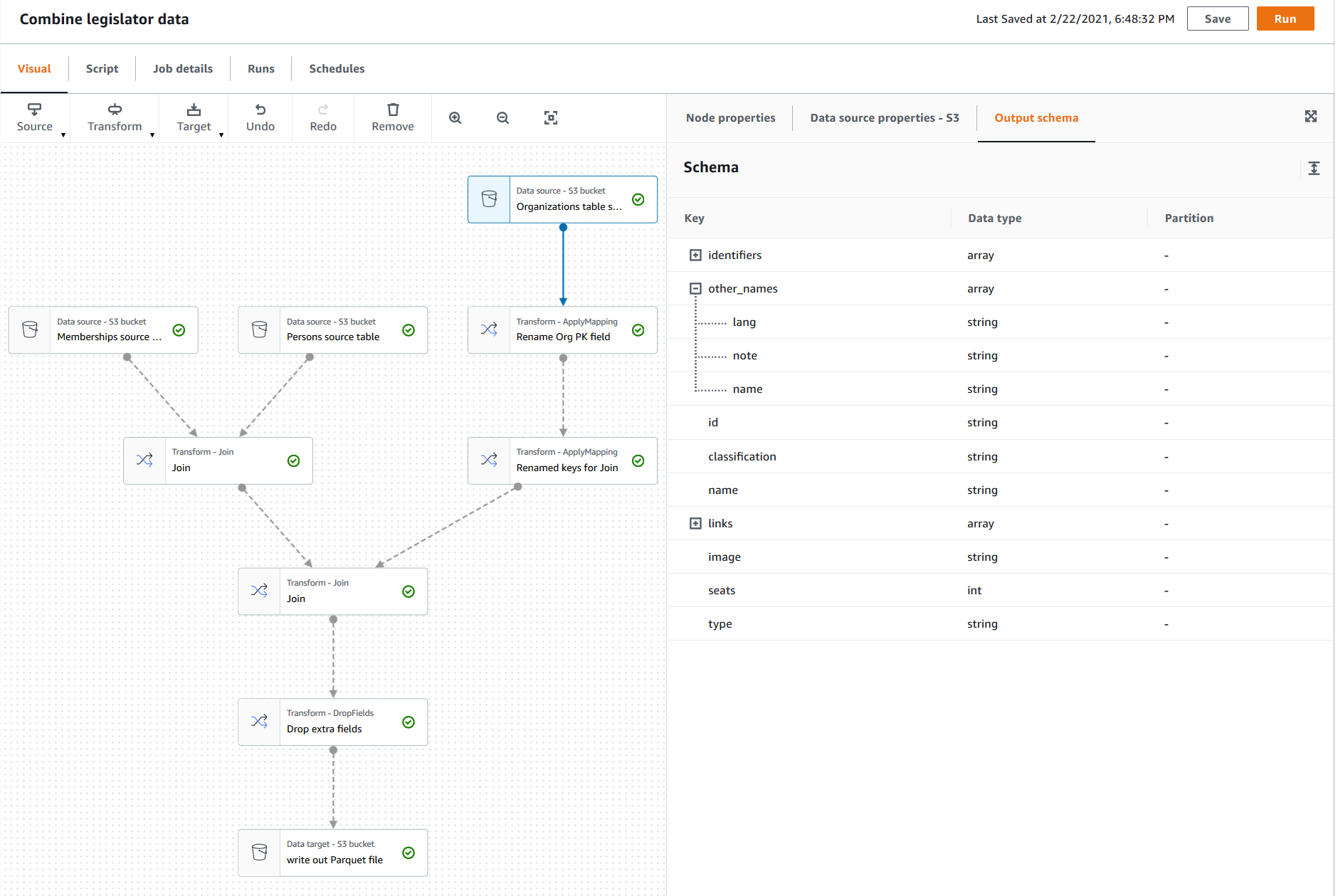
Task: Click the second Join node shuffle icon
Action: [x=260, y=591]
